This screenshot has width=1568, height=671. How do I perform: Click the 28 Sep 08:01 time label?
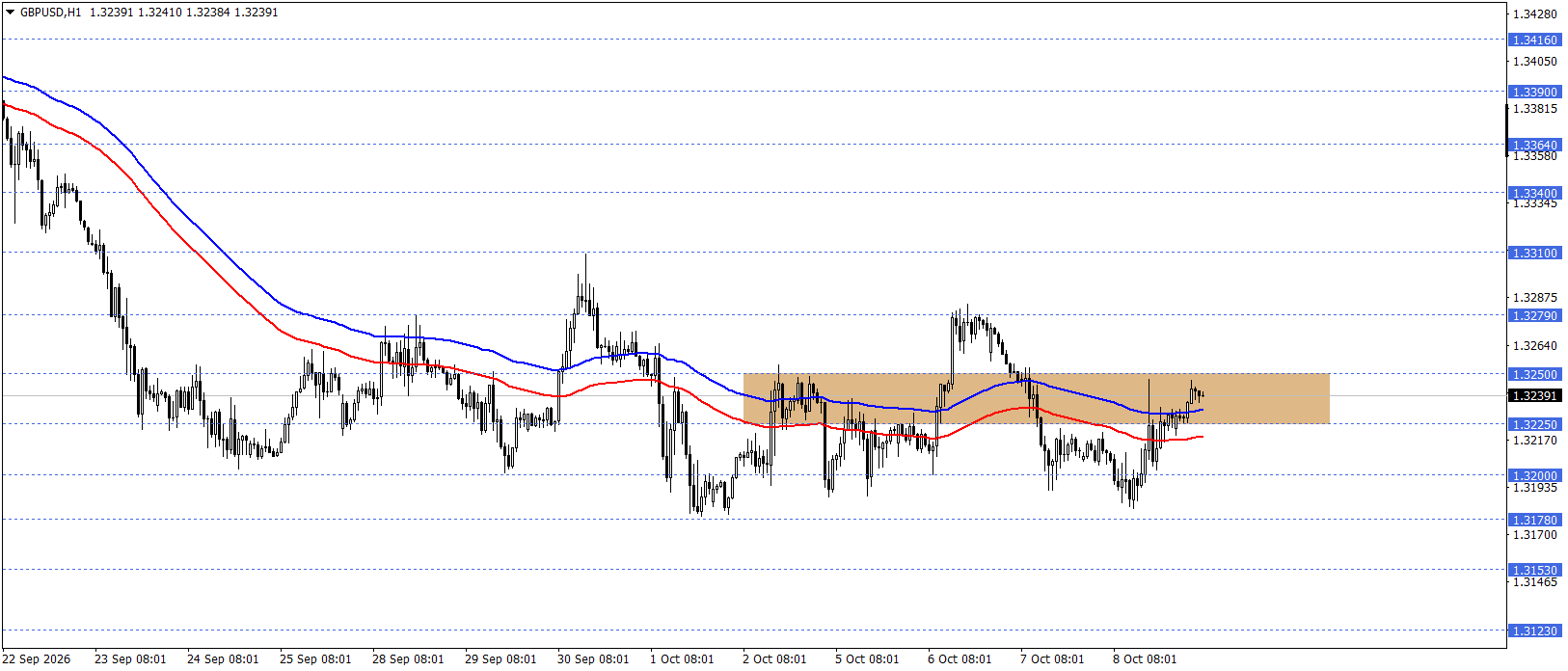click(x=408, y=659)
